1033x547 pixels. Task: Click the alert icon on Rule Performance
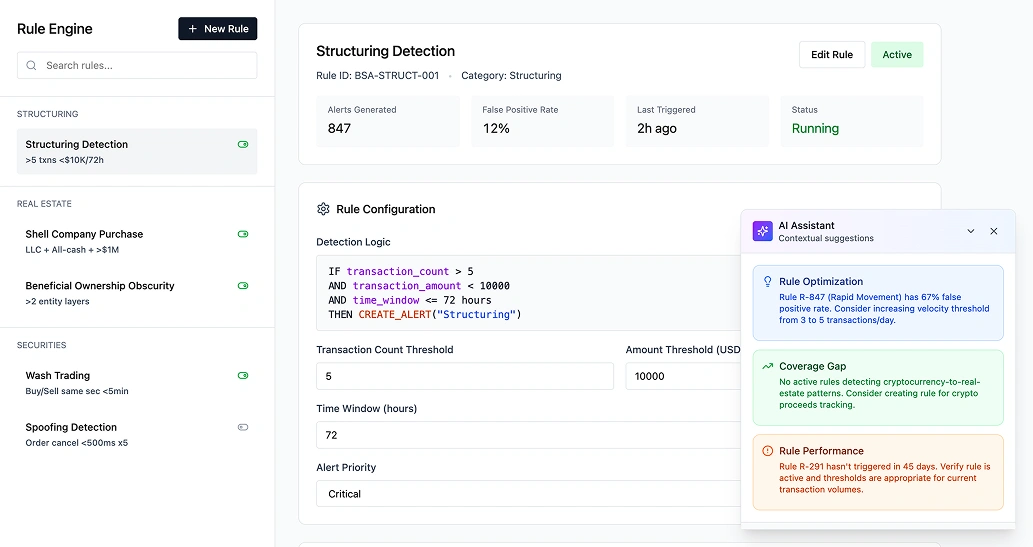[767, 451]
